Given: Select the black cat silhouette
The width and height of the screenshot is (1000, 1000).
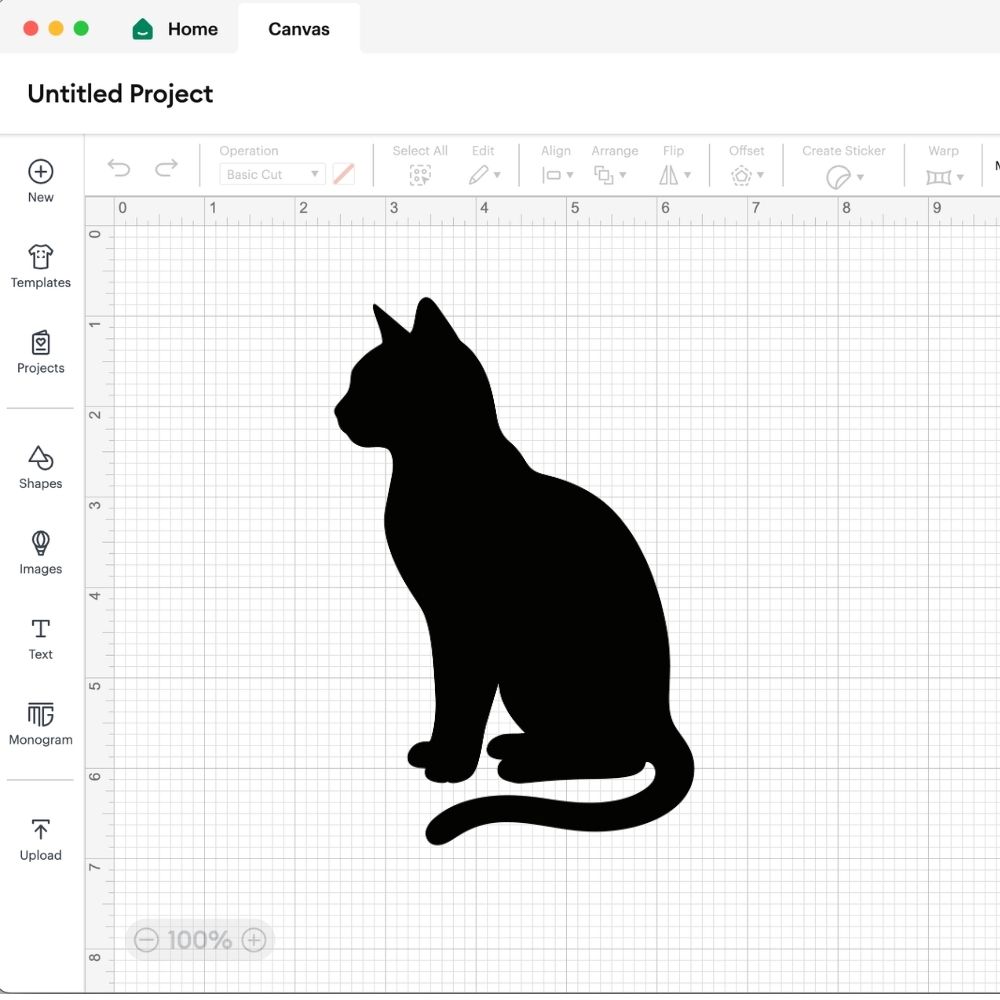Looking at the screenshot, I should click(x=514, y=571).
